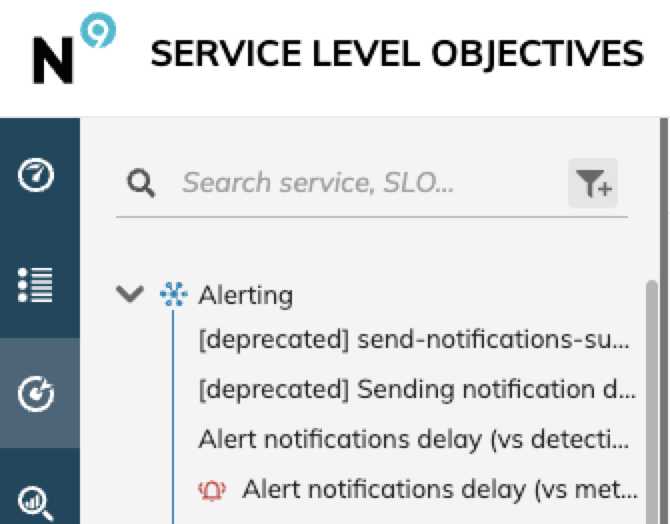This screenshot has width=670, height=524.
Task: Click the blue tree line under Alerting
Action: 173,417
